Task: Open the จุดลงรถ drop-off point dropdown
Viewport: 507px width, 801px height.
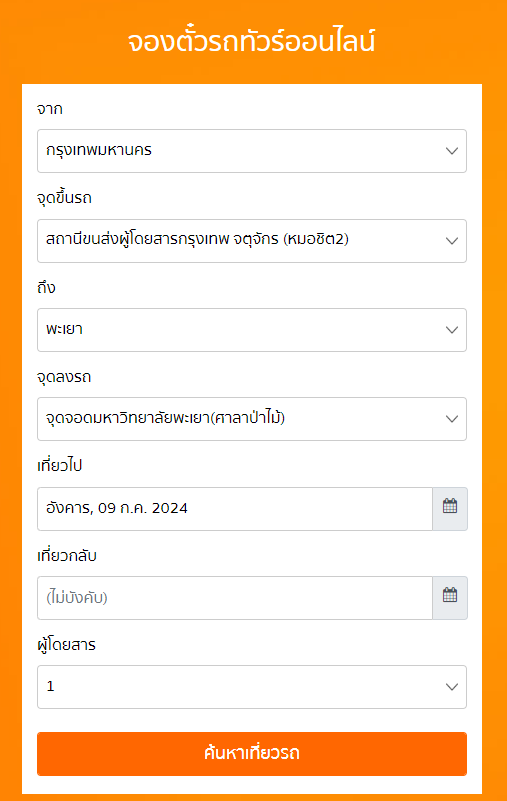Action: (x=252, y=418)
